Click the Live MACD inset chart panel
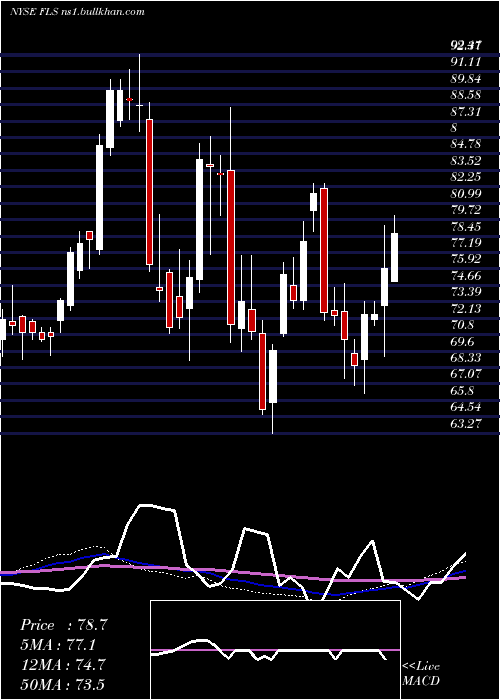 click(275, 650)
